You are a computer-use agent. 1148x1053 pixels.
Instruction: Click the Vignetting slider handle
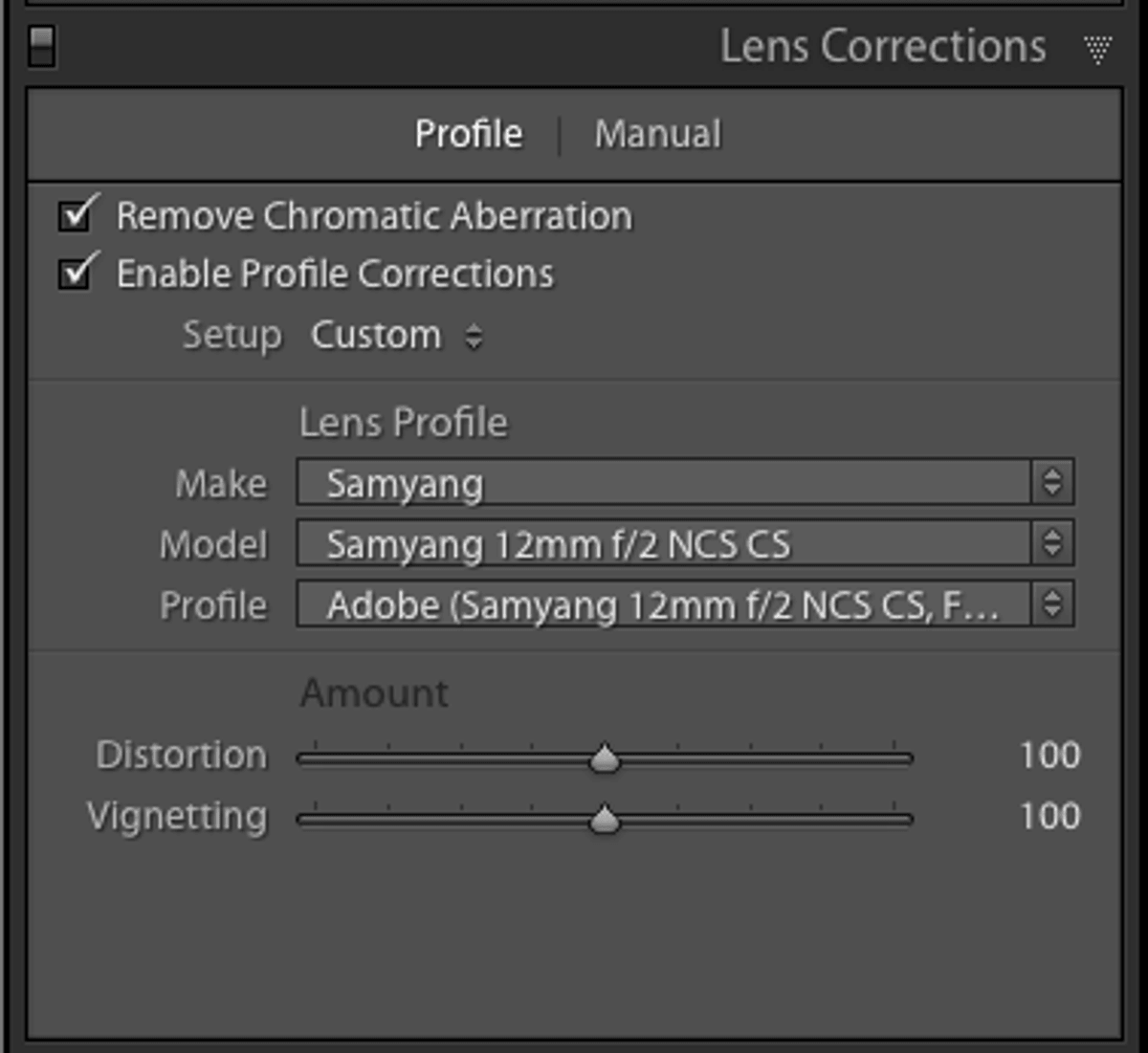(605, 820)
